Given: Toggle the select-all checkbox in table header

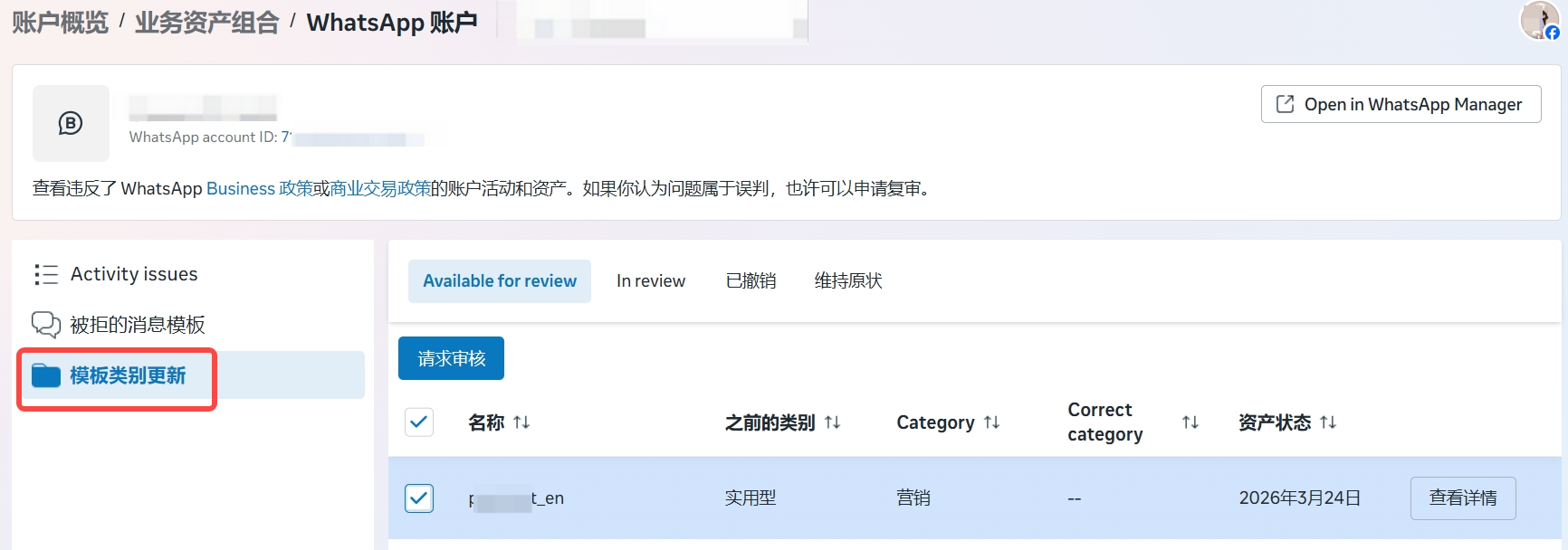Looking at the screenshot, I should pos(419,422).
